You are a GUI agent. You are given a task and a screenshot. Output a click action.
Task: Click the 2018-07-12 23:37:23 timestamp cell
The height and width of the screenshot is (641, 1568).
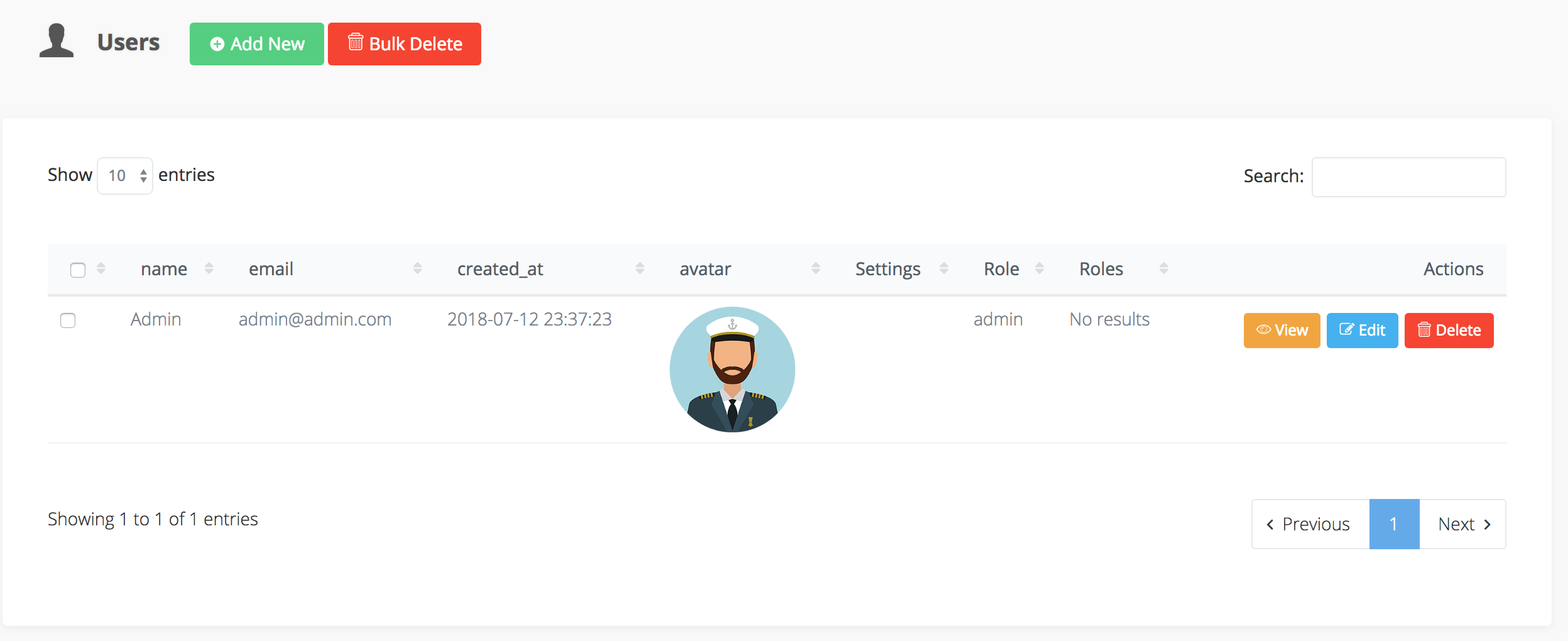pos(530,319)
